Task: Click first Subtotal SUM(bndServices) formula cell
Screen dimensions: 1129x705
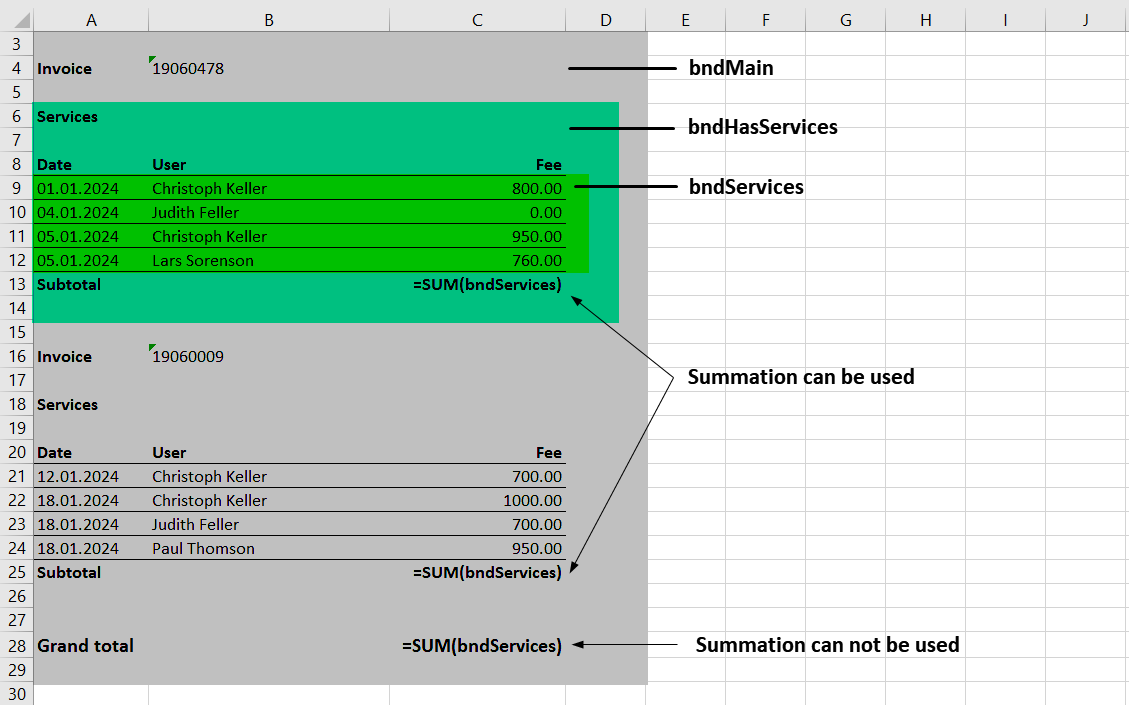Action: pos(487,285)
